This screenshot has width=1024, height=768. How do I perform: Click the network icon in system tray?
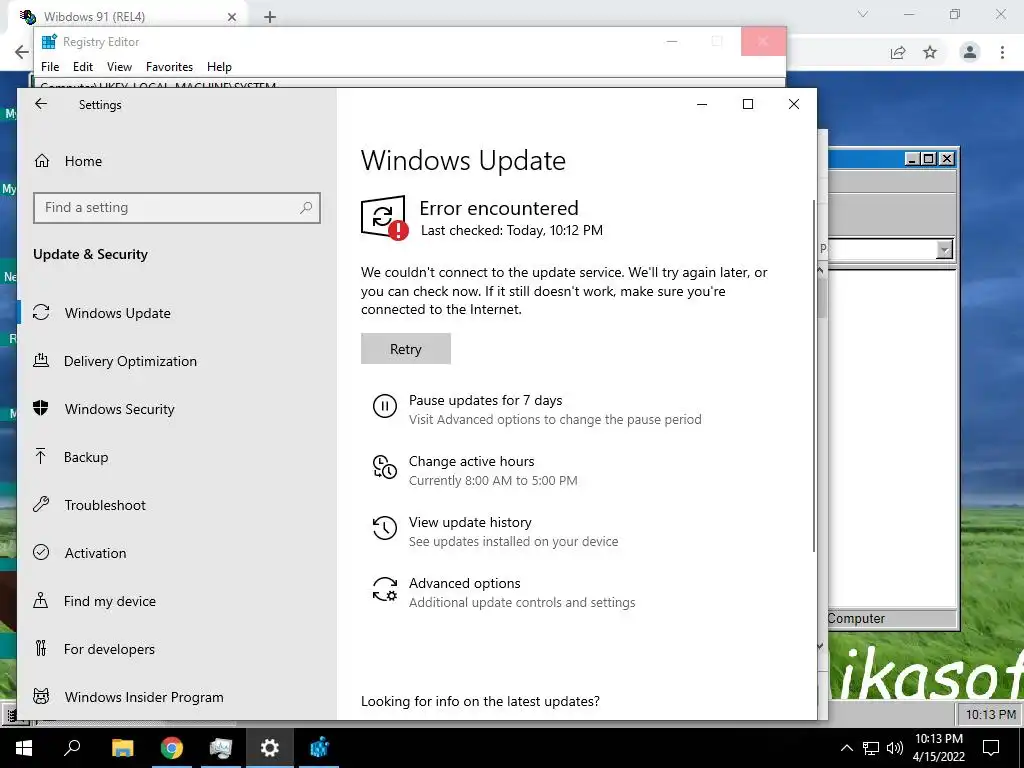(871, 748)
